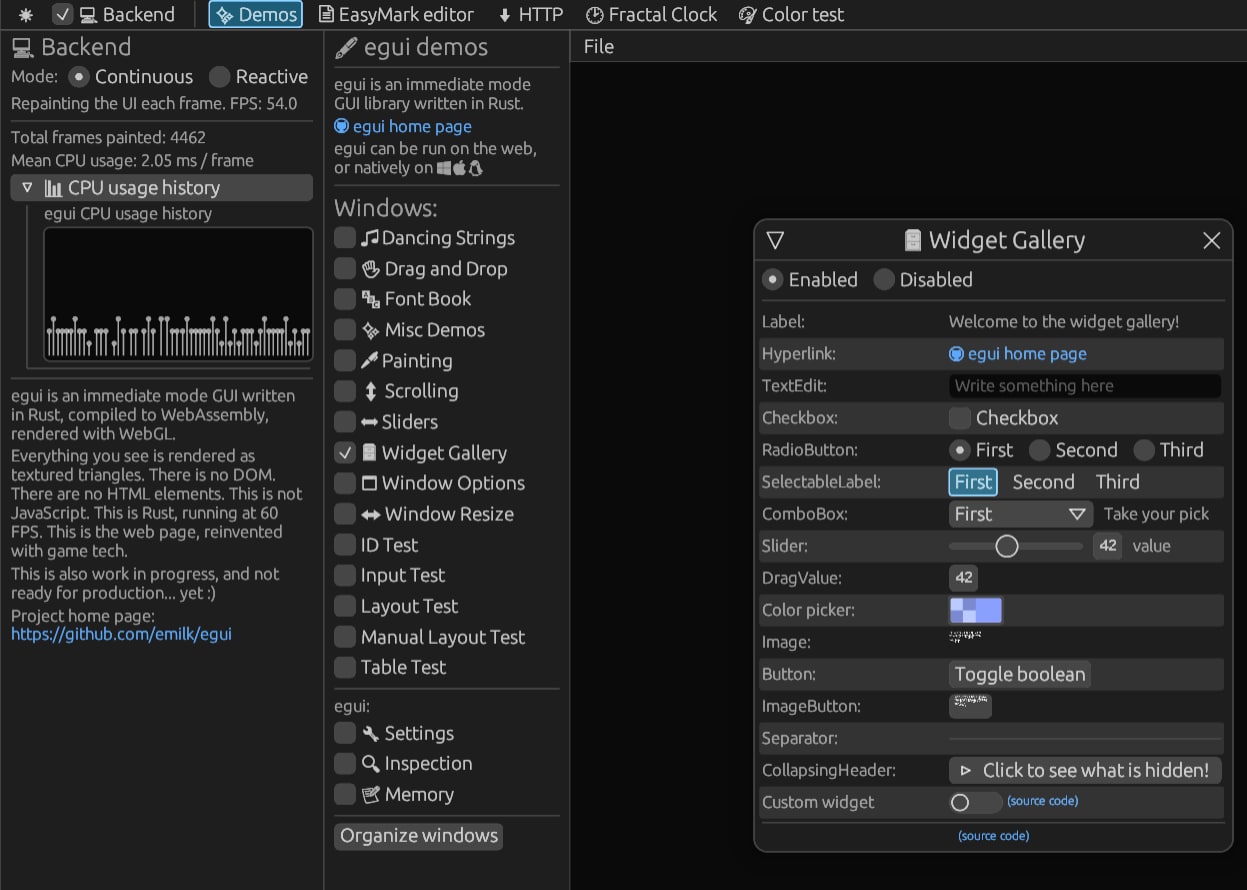The height and width of the screenshot is (890, 1247).
Task: Click the Drag and Drop hand icon
Action: click(x=370, y=269)
